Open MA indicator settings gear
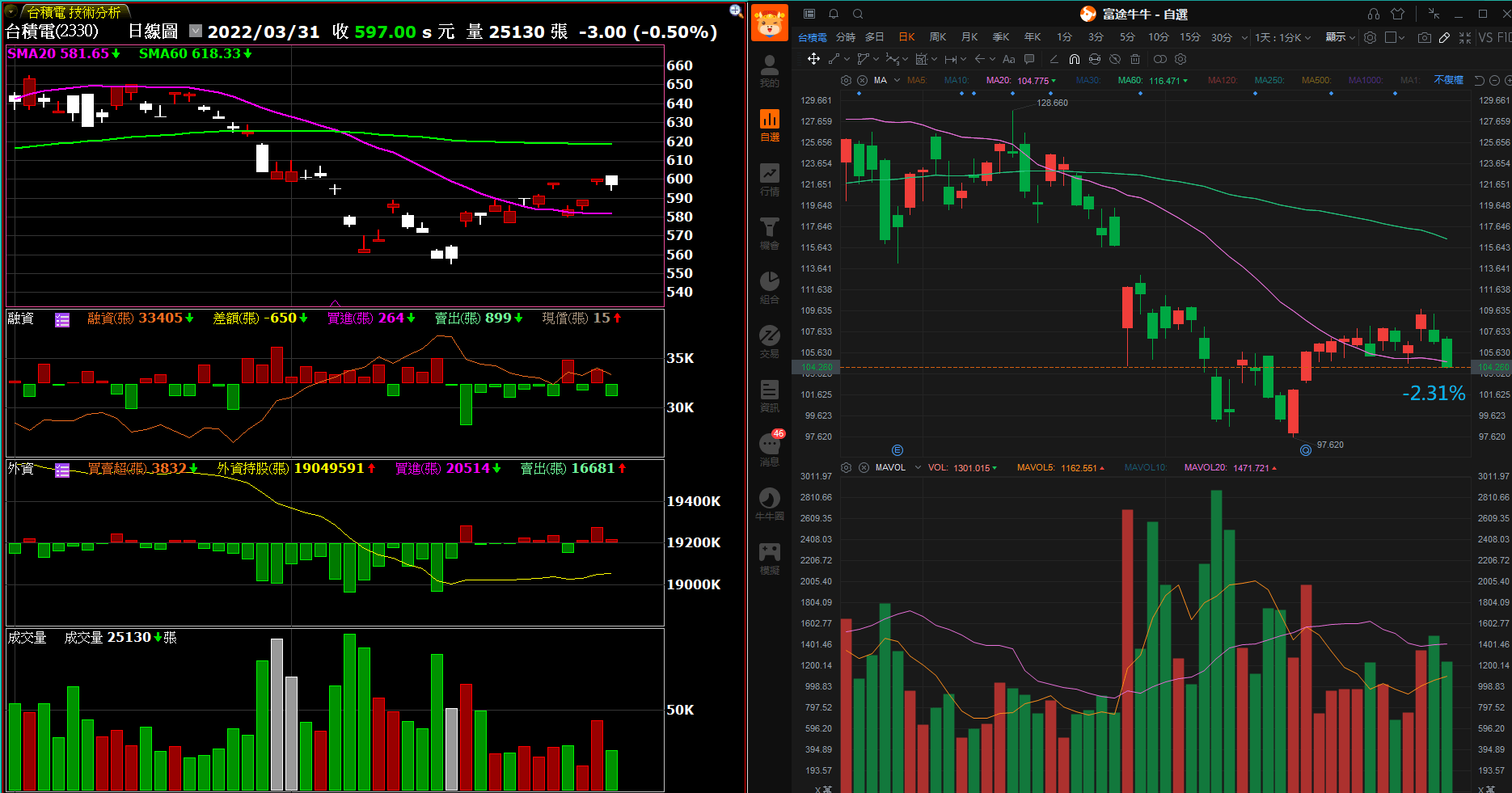This screenshot has width=1512, height=793. [x=846, y=80]
